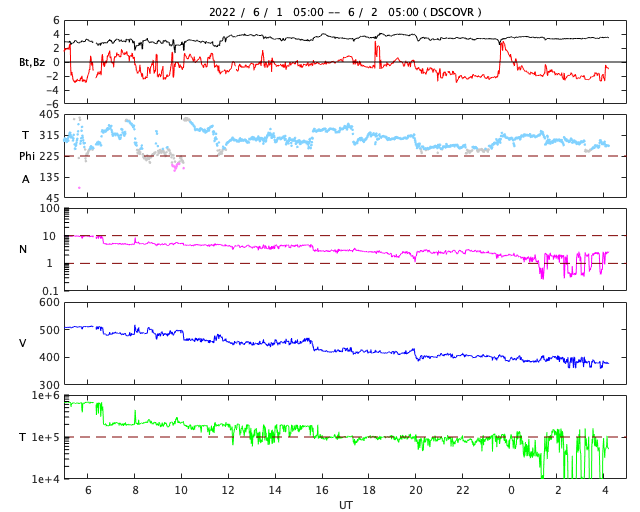
Task: Click the '500' tick on the velocity panel
Action: (x=49, y=330)
